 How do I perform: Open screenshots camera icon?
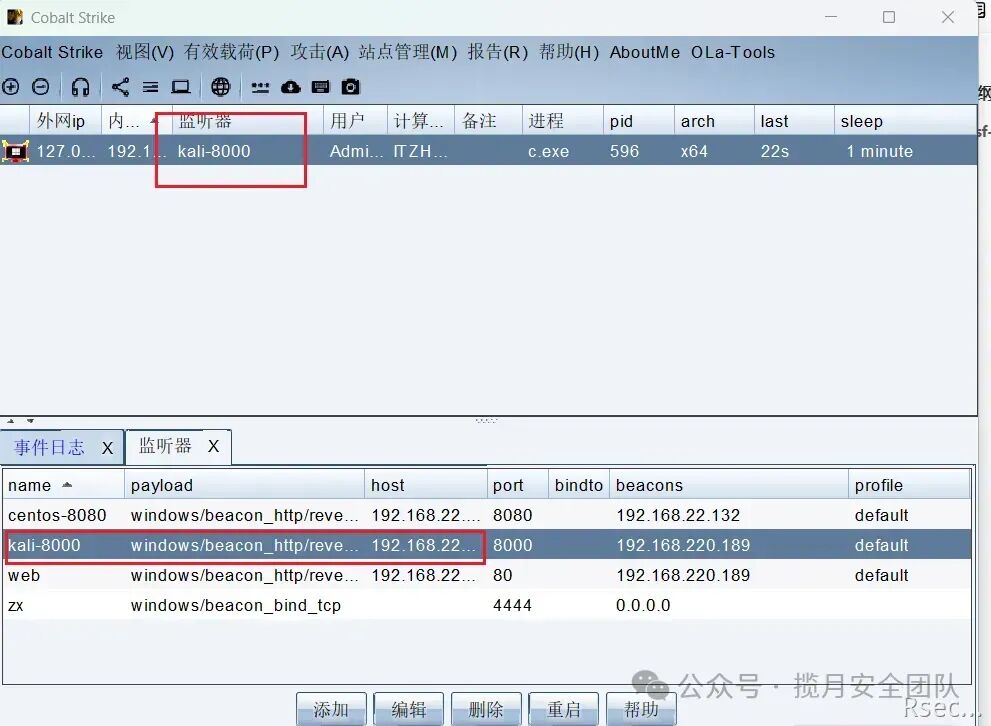point(350,87)
